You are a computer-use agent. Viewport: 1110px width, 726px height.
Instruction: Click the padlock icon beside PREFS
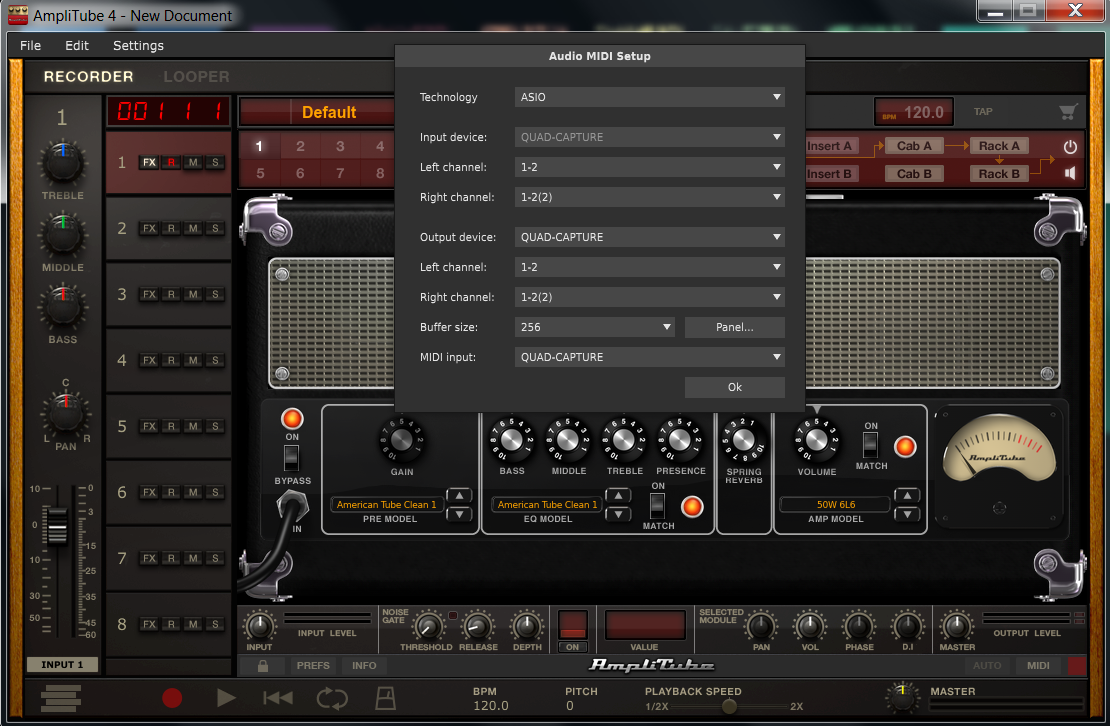(263, 665)
